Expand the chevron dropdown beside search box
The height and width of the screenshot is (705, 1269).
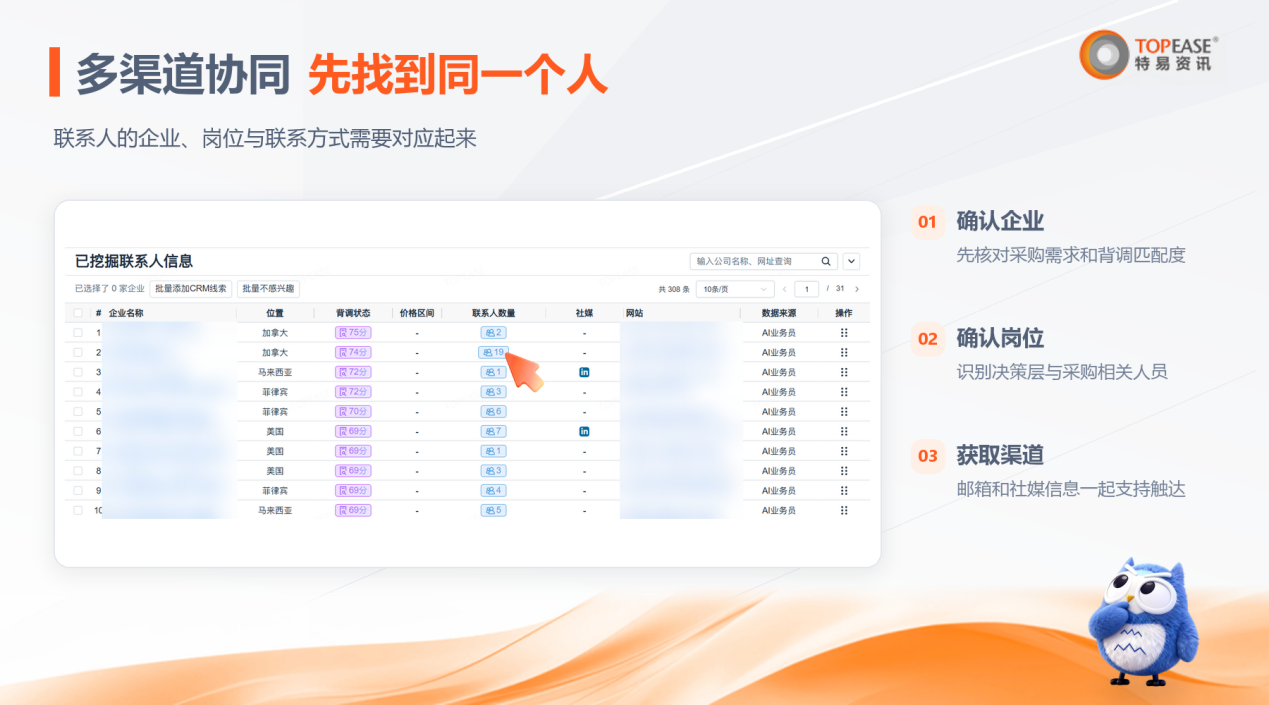(851, 261)
